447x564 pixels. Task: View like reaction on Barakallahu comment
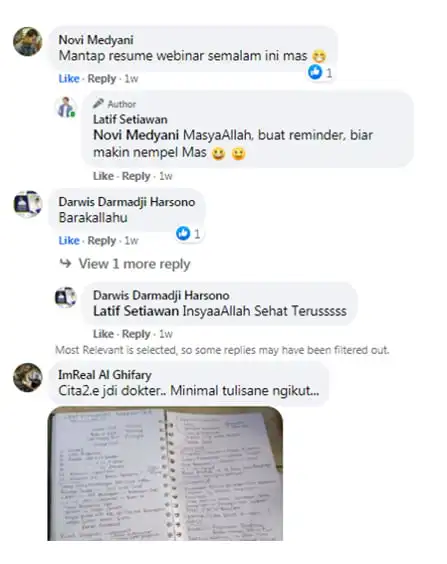point(188,234)
